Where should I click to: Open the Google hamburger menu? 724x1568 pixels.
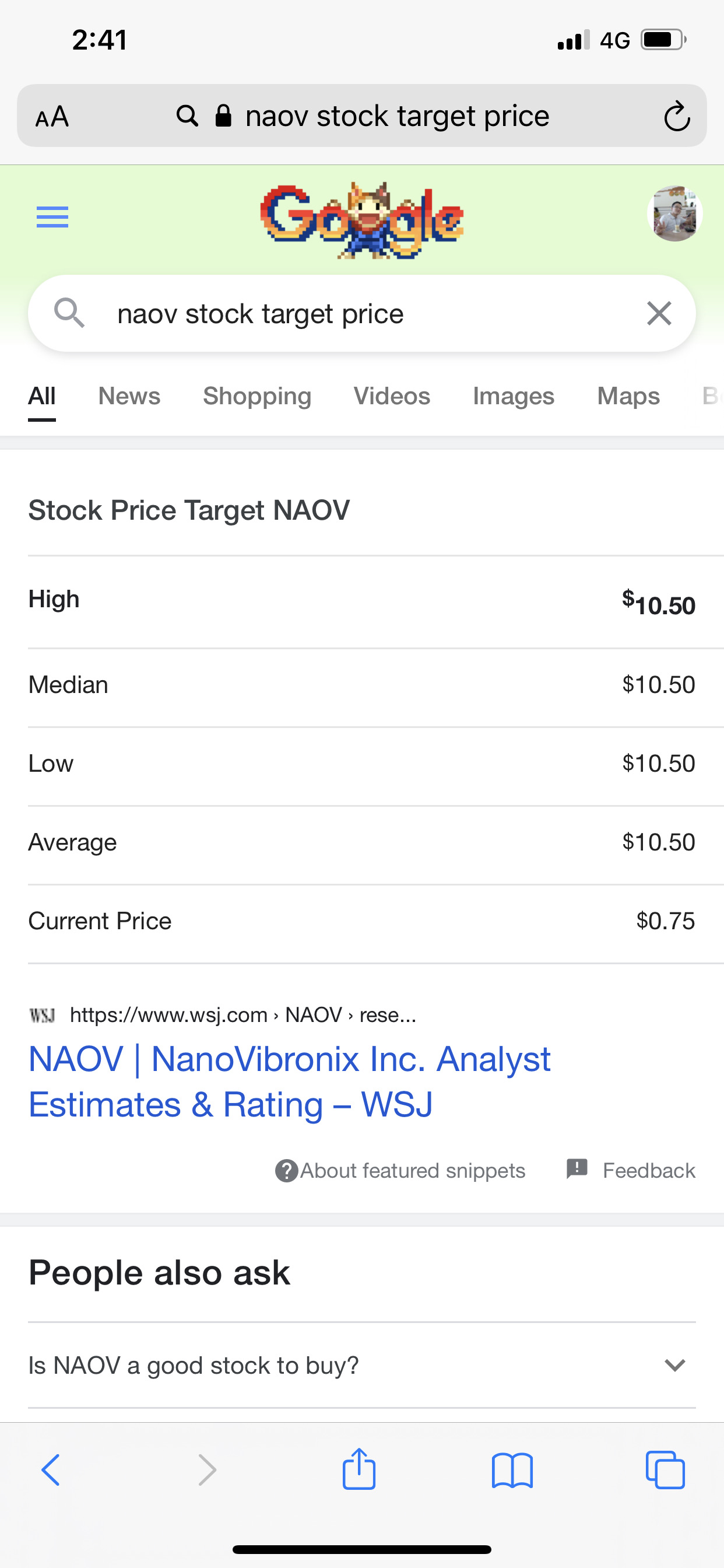[x=52, y=216]
